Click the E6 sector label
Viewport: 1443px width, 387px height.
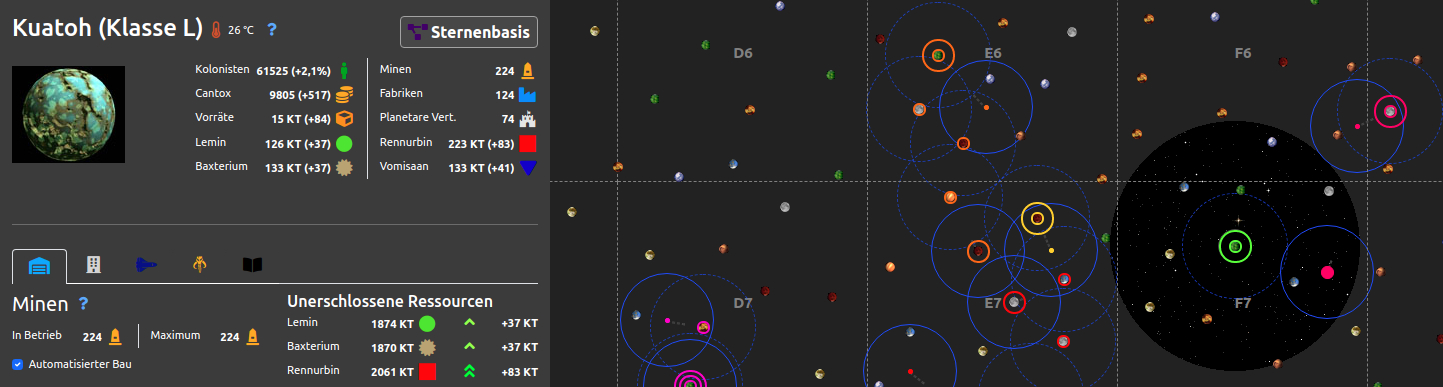click(993, 53)
